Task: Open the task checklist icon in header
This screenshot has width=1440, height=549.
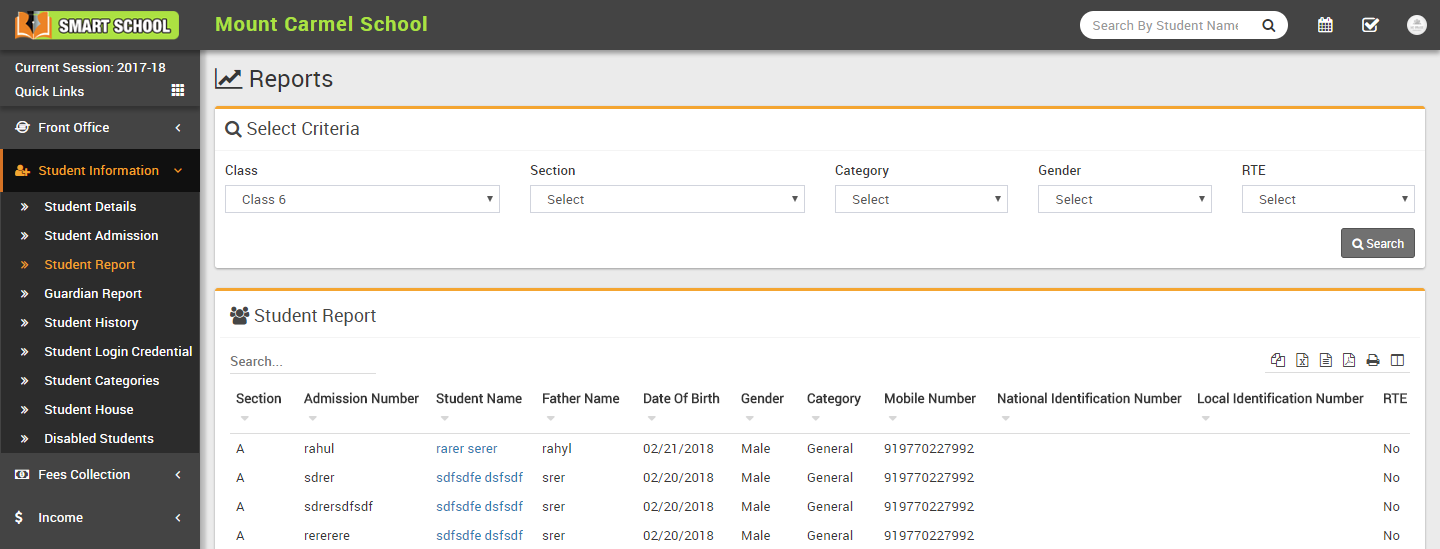Action: pos(1370,25)
